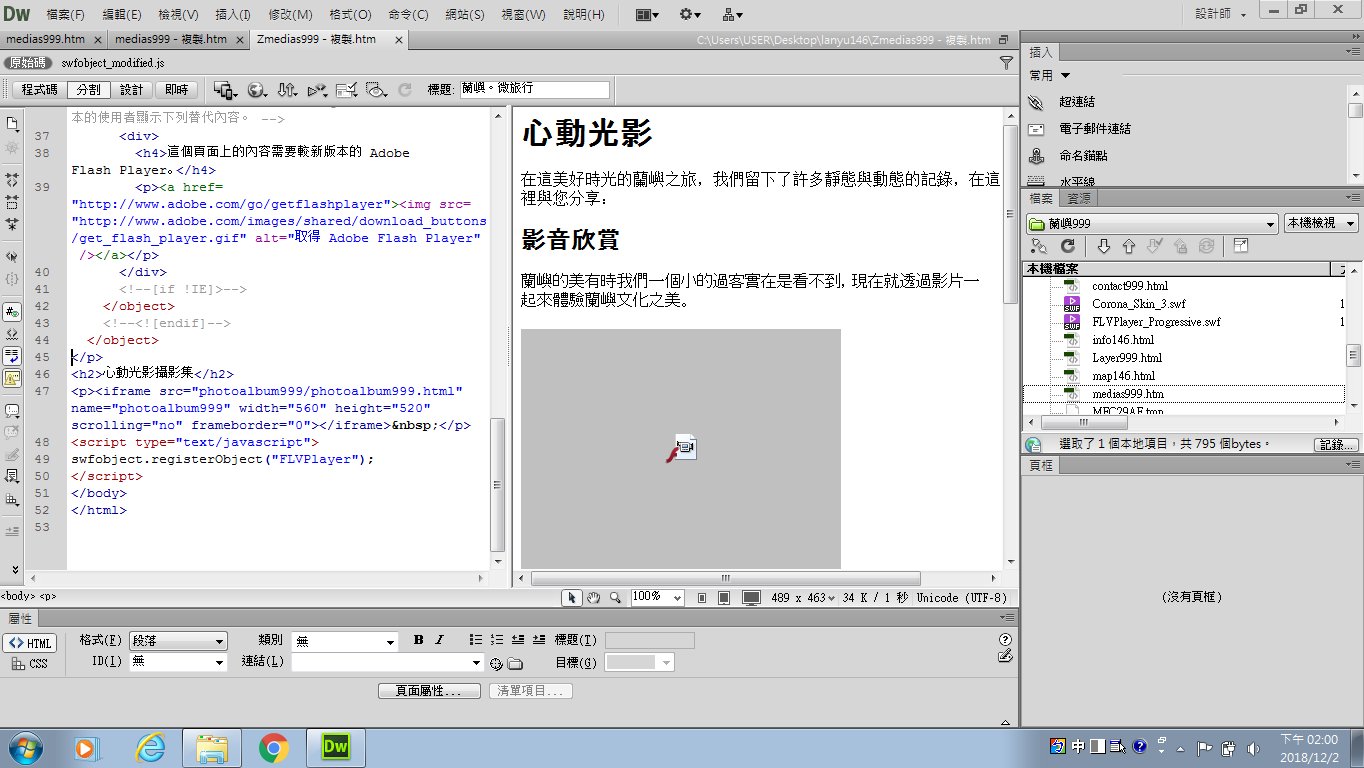Toggle HTML mode in Properties panel
The image size is (1364, 768).
tap(30, 643)
